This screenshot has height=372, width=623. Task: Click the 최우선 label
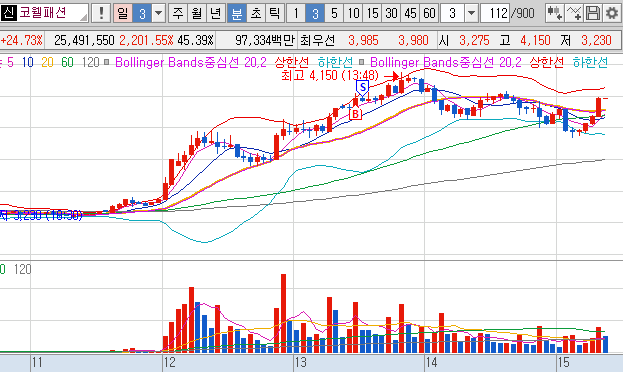[317, 40]
